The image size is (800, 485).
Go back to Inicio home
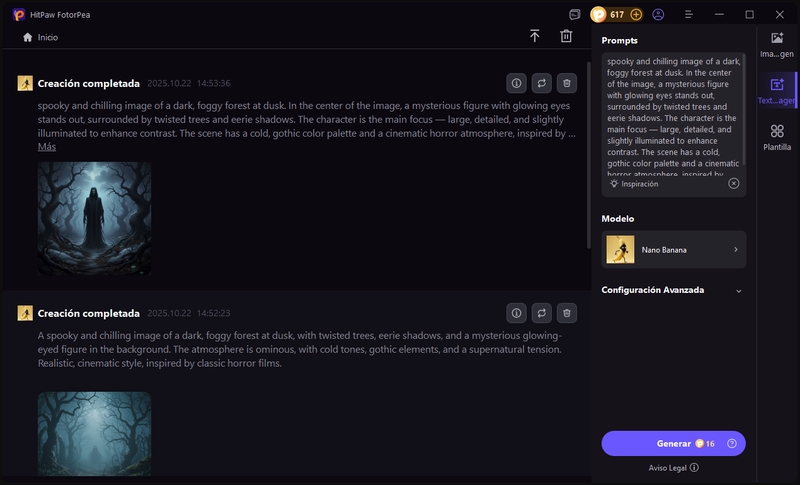40,37
